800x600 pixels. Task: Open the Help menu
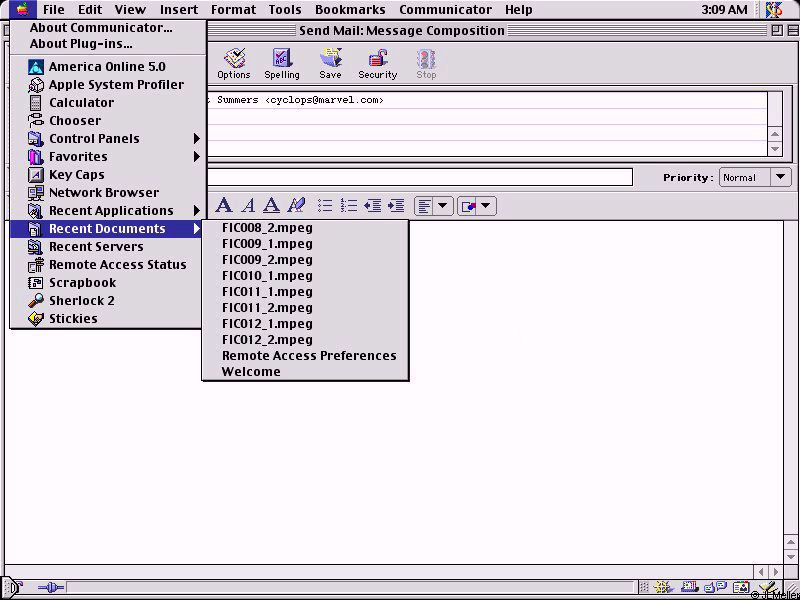(519, 9)
